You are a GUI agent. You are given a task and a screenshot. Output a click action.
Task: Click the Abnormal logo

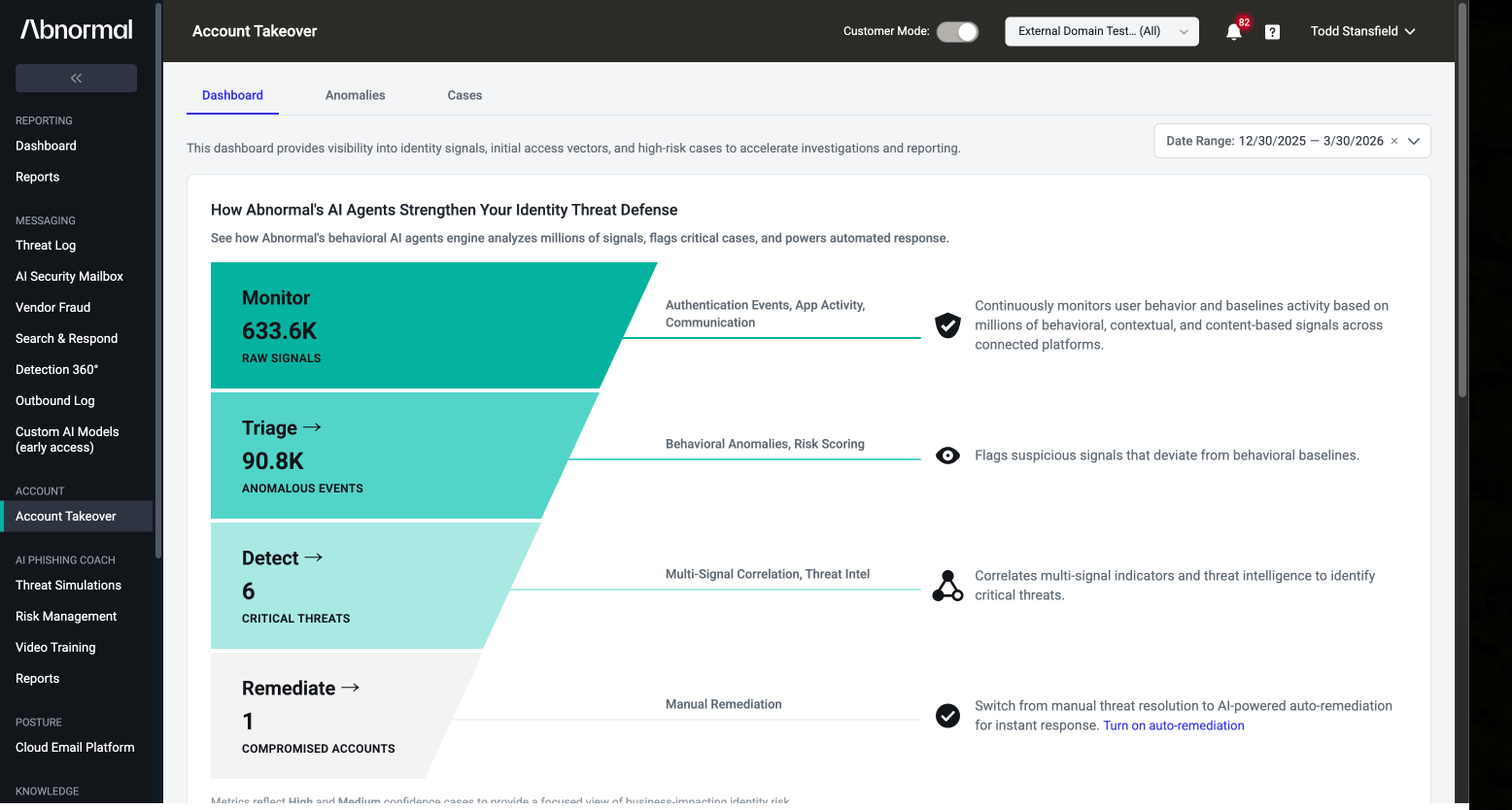click(77, 29)
